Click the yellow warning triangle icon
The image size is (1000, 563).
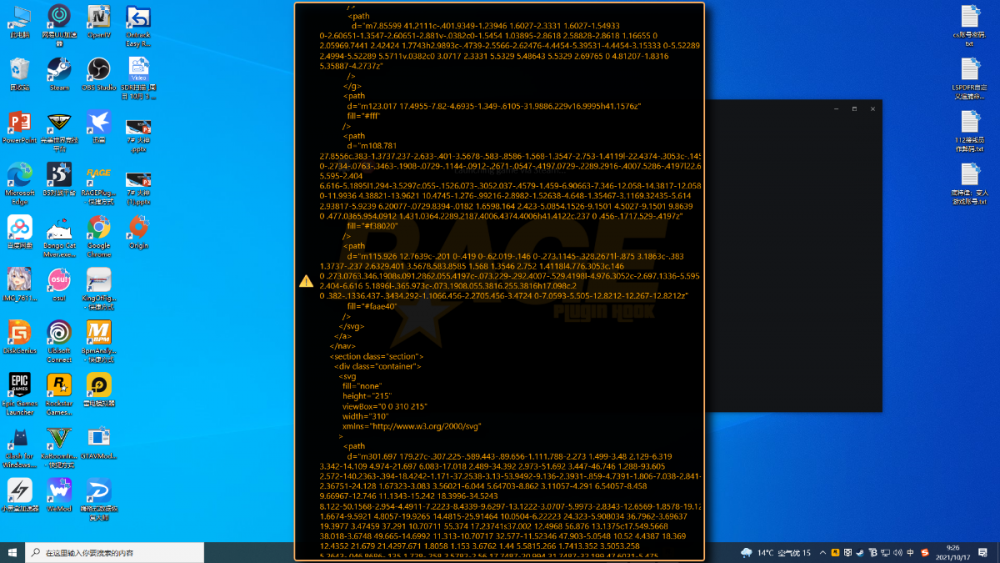[x=306, y=281]
